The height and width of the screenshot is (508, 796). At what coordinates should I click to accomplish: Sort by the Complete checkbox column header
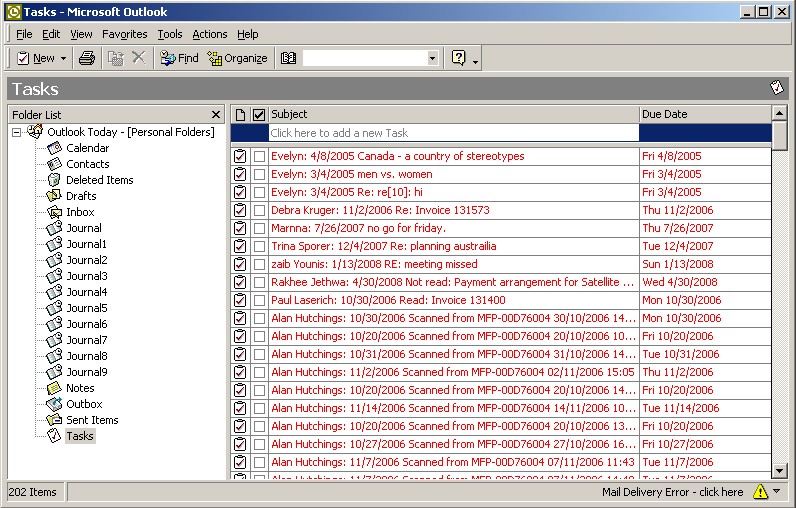click(259, 115)
